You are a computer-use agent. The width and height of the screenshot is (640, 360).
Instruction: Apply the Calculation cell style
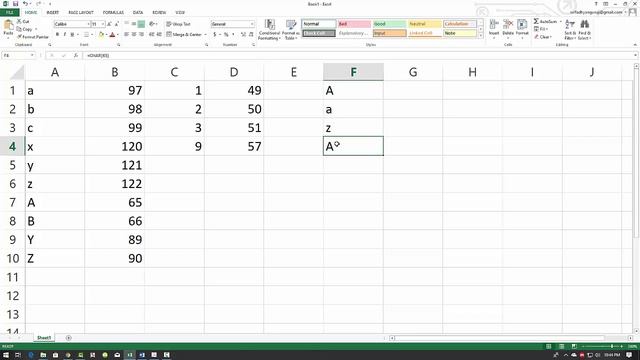click(460, 24)
